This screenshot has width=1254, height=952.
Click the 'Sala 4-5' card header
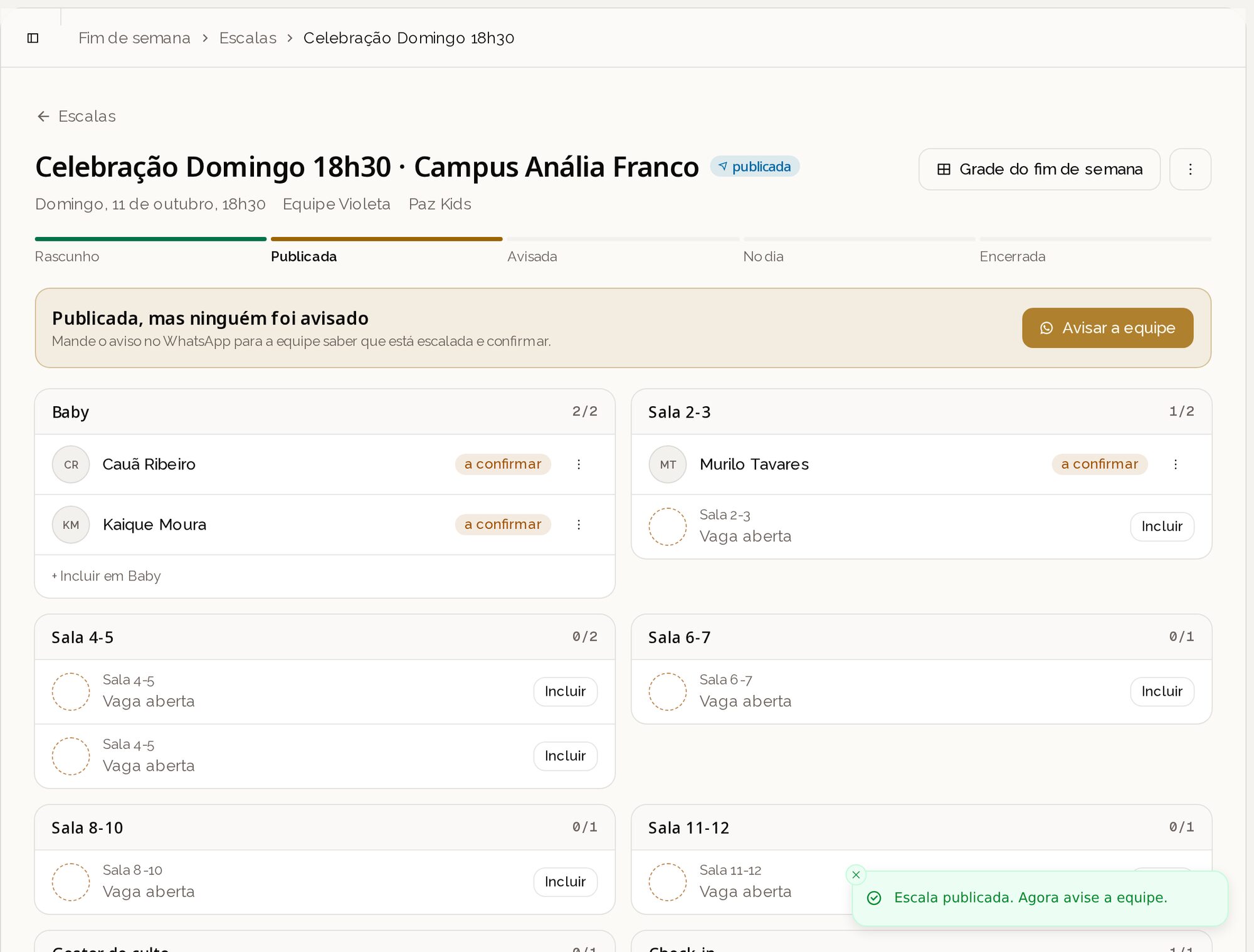click(325, 637)
